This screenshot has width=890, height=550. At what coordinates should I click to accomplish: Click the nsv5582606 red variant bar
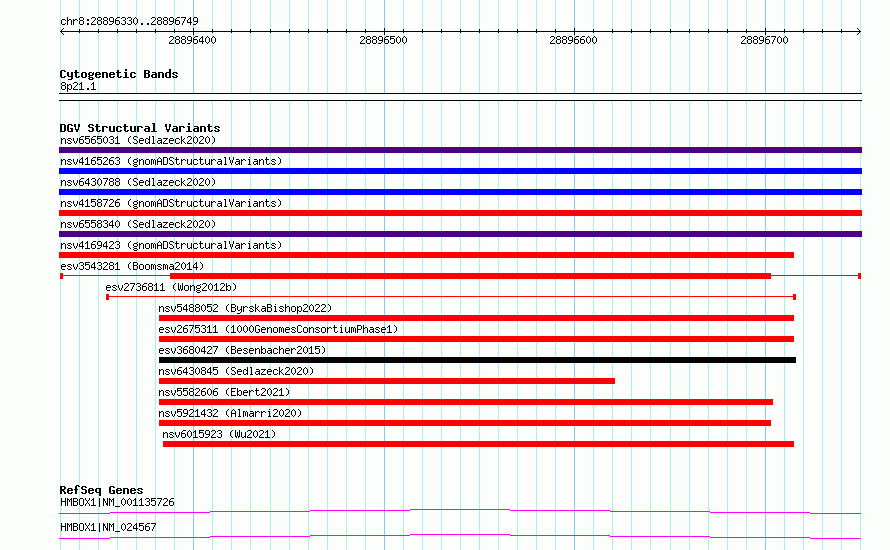(x=466, y=402)
